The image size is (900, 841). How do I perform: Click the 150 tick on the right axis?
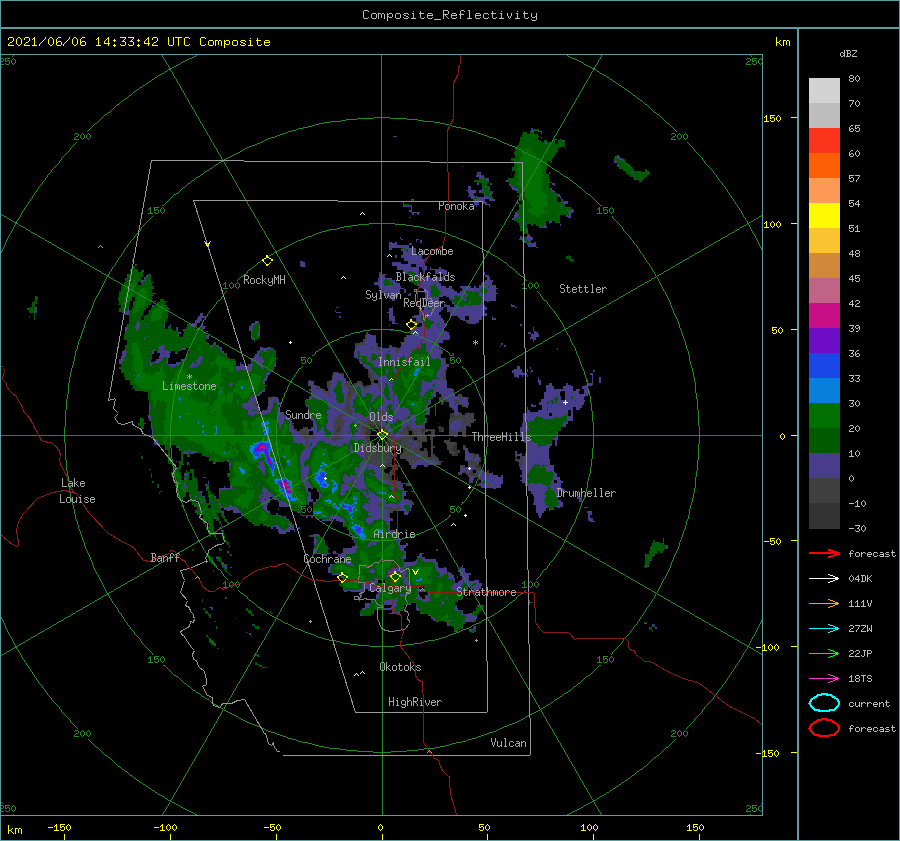(772, 118)
